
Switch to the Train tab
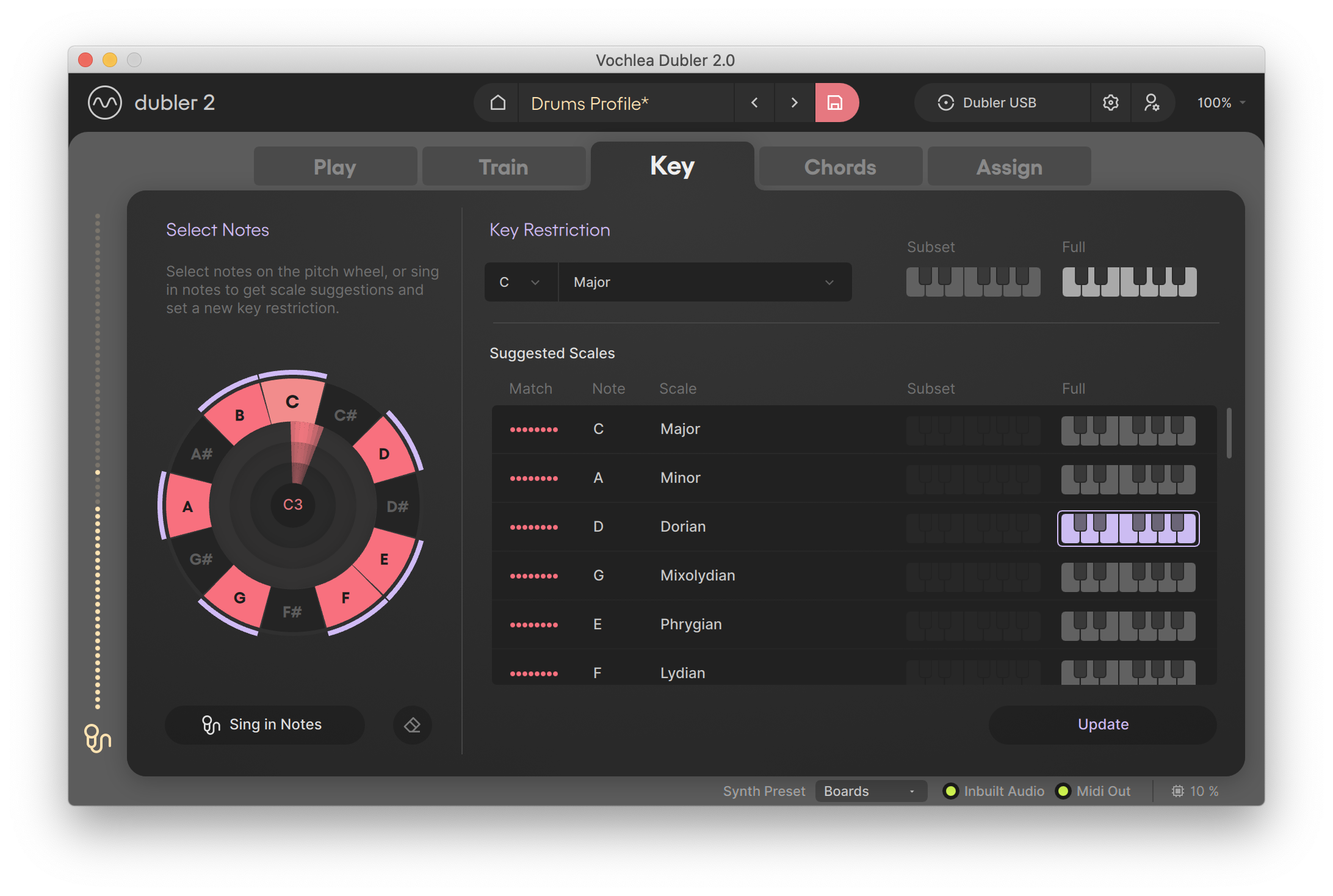click(x=504, y=167)
